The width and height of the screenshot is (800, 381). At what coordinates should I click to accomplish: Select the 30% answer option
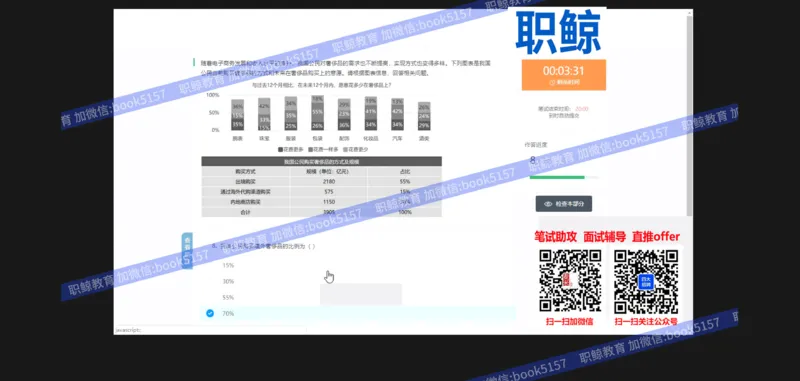tap(228, 281)
